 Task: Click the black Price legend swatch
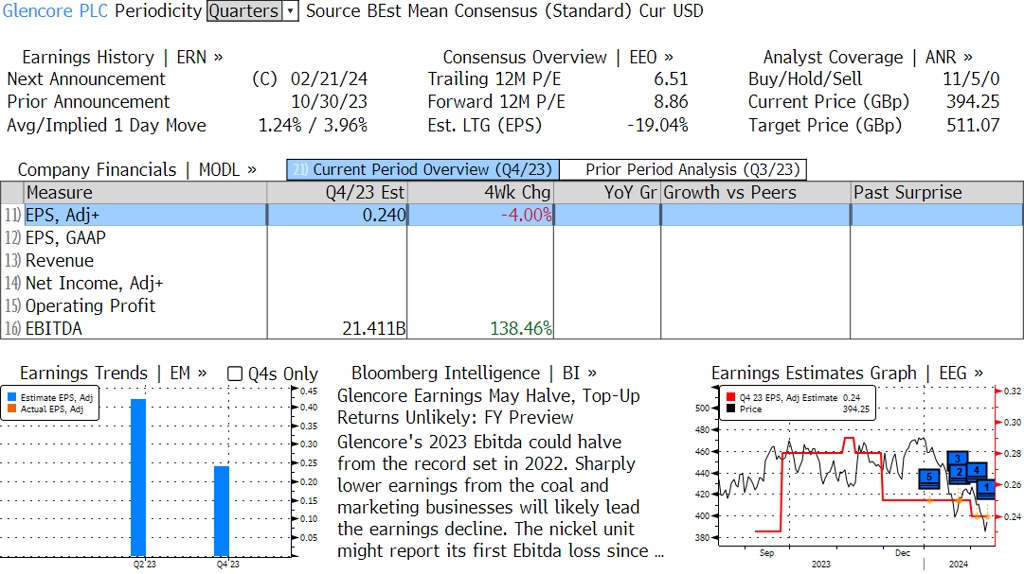(730, 409)
